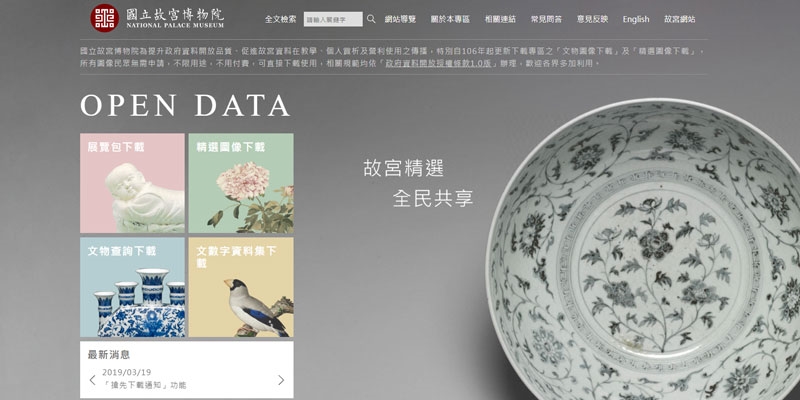The height and width of the screenshot is (400, 800).
Task: Switch the site language to English
Action: (x=636, y=19)
